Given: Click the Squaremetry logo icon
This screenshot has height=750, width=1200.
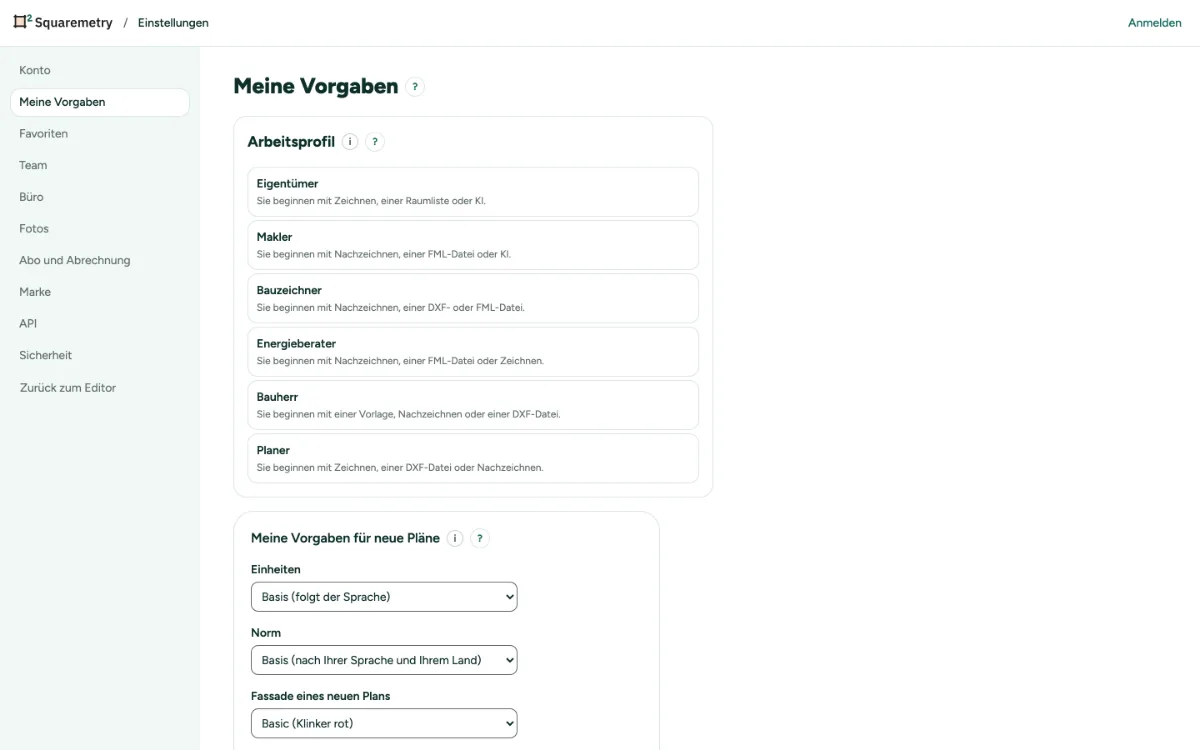Looking at the screenshot, I should 22,22.
